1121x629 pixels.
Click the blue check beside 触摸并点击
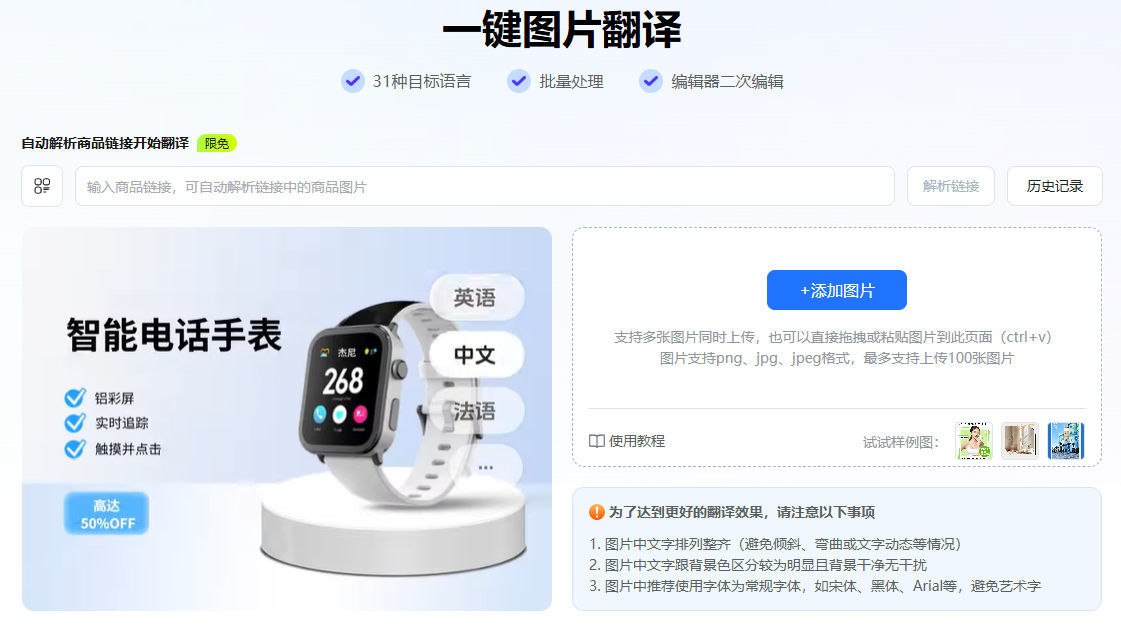point(75,449)
